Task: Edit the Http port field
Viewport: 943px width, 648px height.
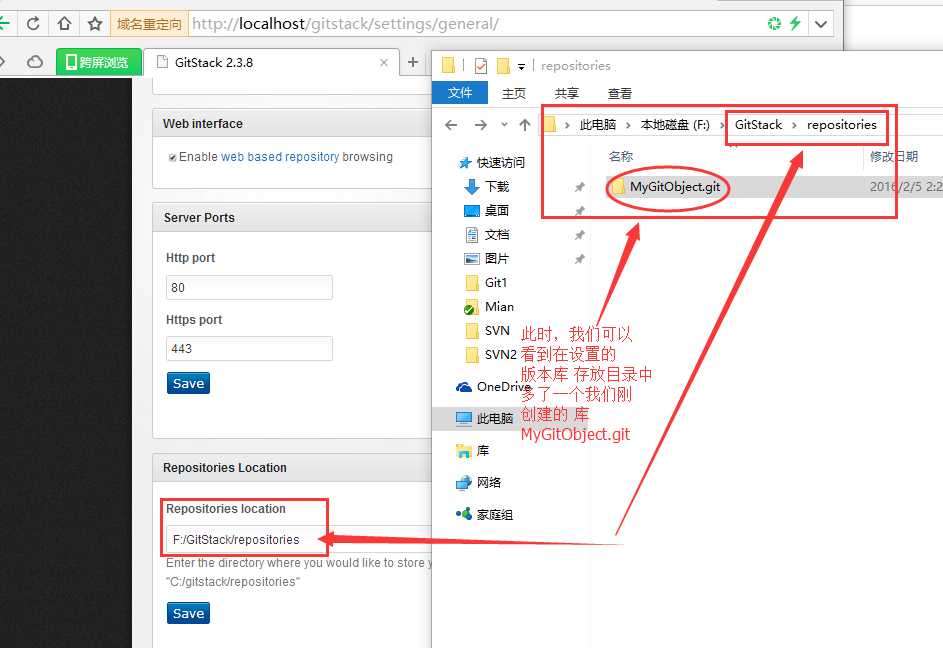Action: [249, 287]
